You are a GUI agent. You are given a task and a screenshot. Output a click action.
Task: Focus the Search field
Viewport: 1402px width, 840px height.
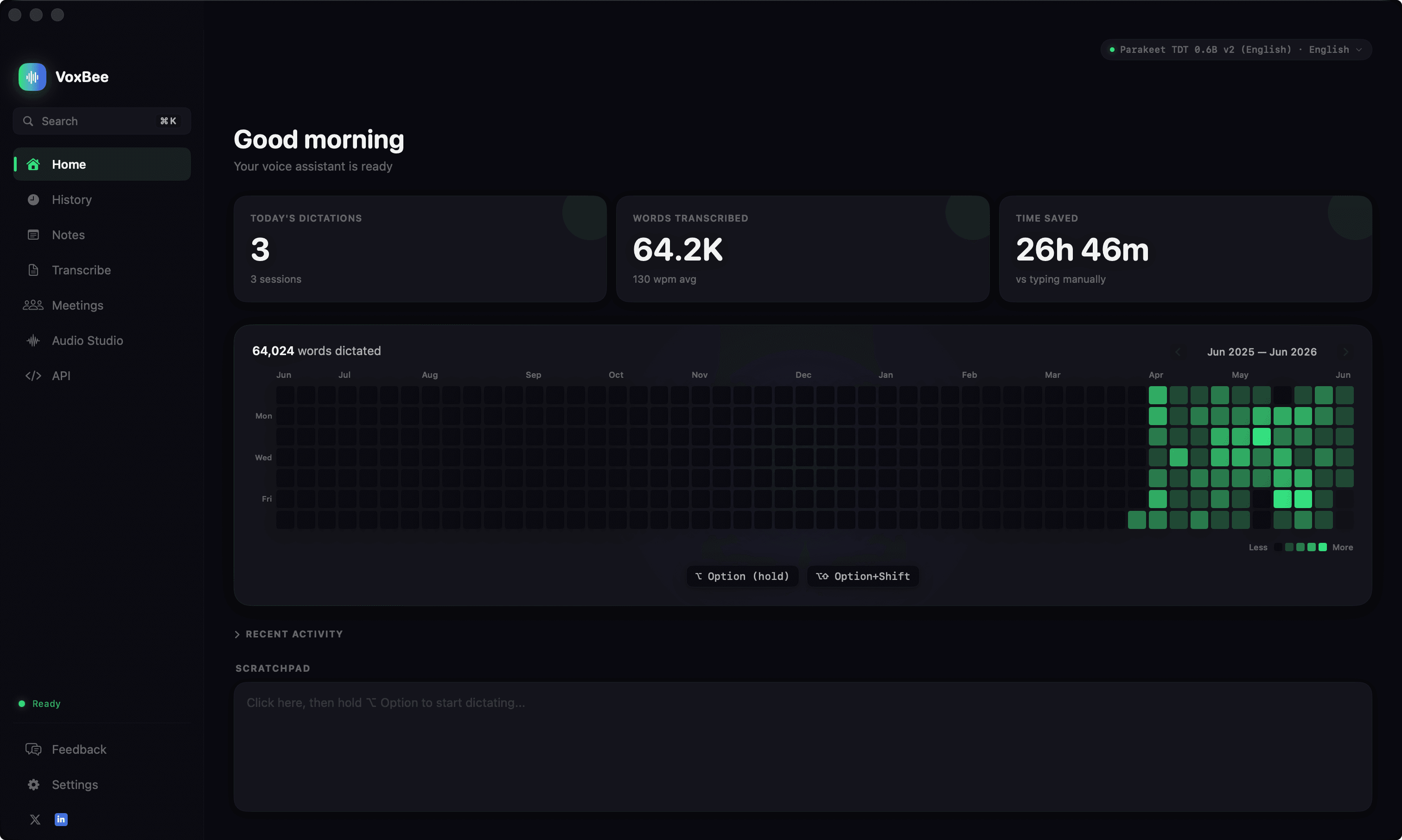(102, 121)
